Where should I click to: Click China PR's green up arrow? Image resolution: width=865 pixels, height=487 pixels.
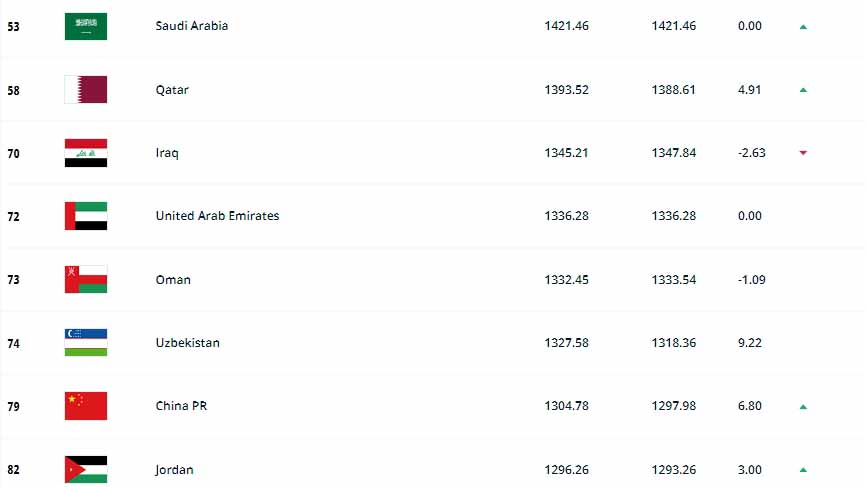803,407
